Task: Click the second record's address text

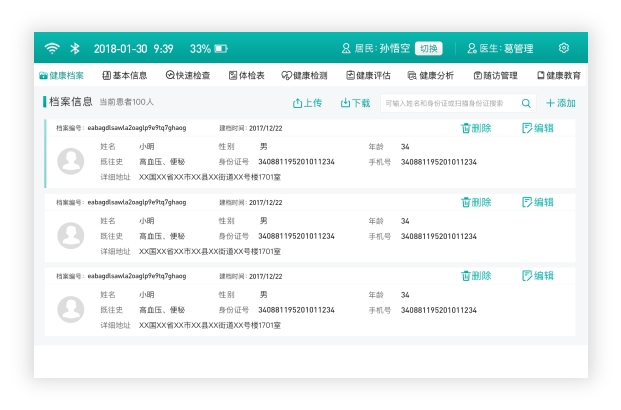Action: coord(210,251)
